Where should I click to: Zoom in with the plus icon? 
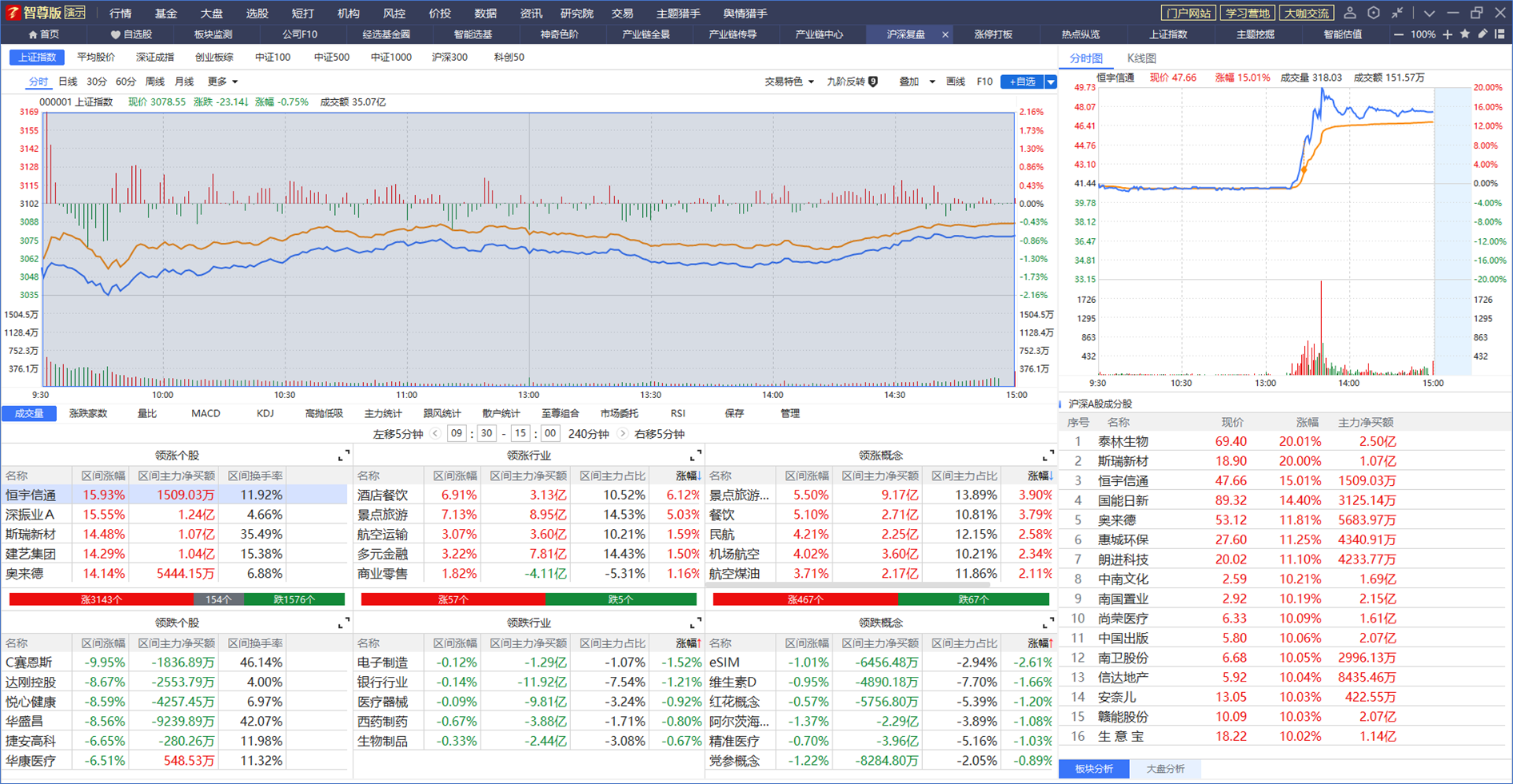(x=1447, y=34)
